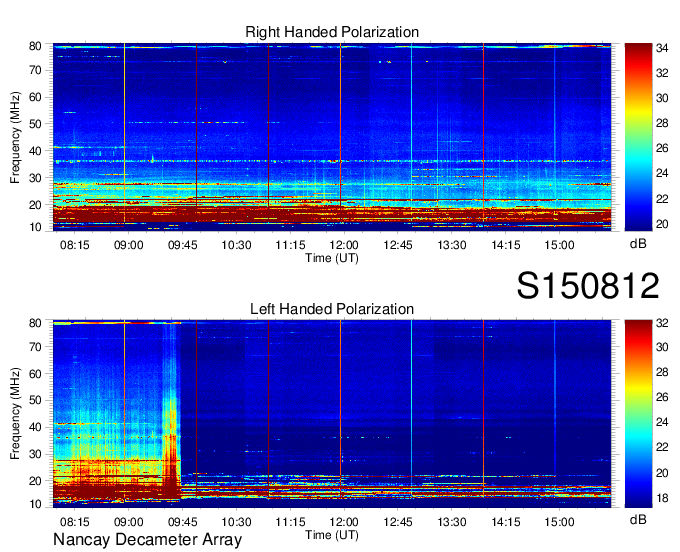Click the top plot's color scale bar
Screen dimensions: 680x552
[638, 137]
